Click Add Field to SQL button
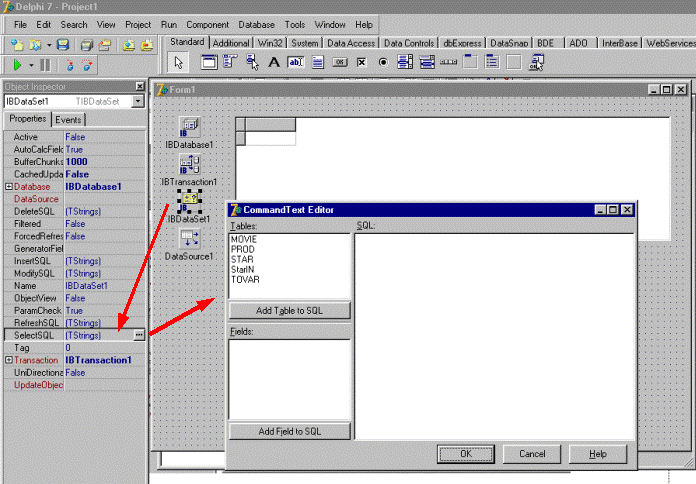Image resolution: width=696 pixels, height=484 pixels. [x=289, y=431]
